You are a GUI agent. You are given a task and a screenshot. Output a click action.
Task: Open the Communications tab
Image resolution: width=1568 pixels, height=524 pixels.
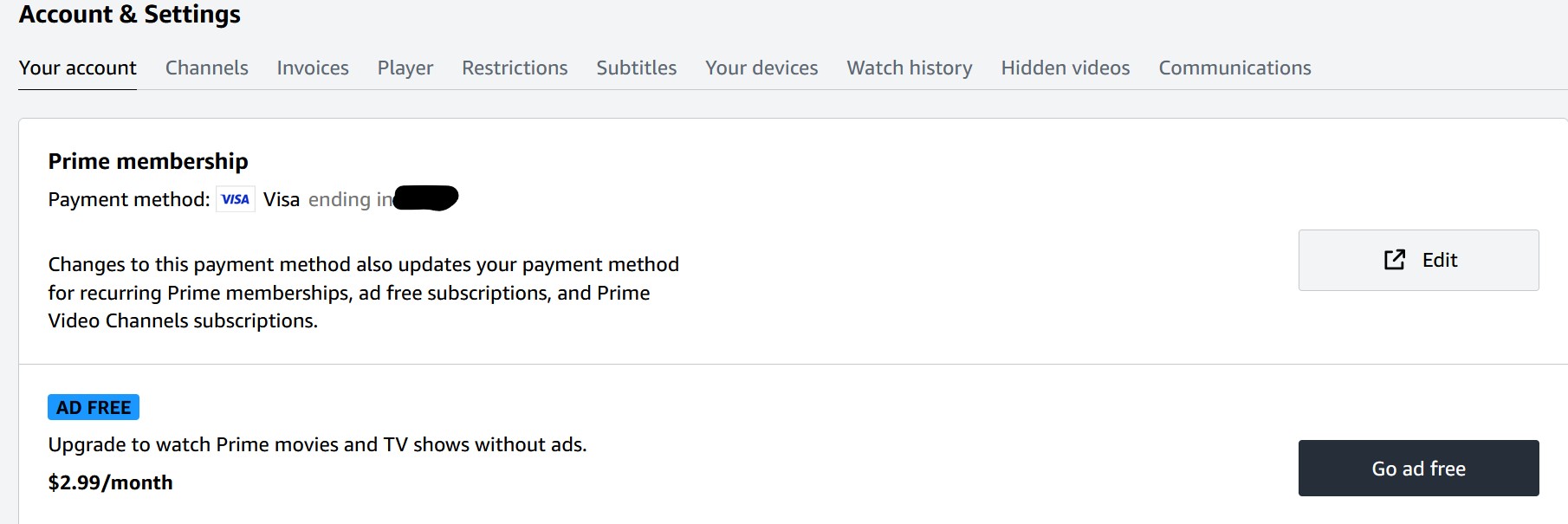(1234, 68)
